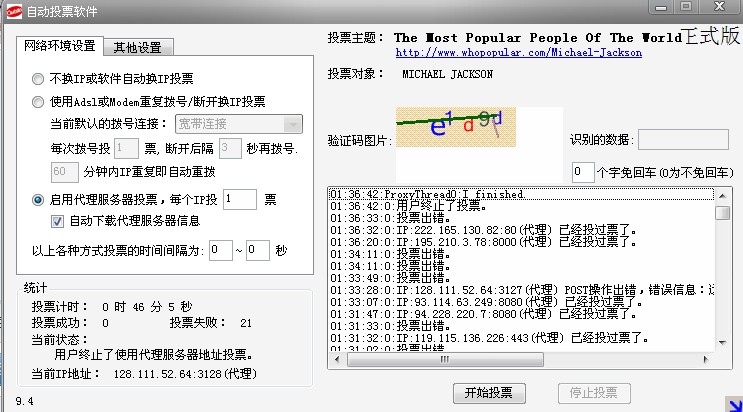The width and height of the screenshot is (743, 412).
Task: Click the blue arrow icon at bottom-right corner
Action: click(x=732, y=403)
